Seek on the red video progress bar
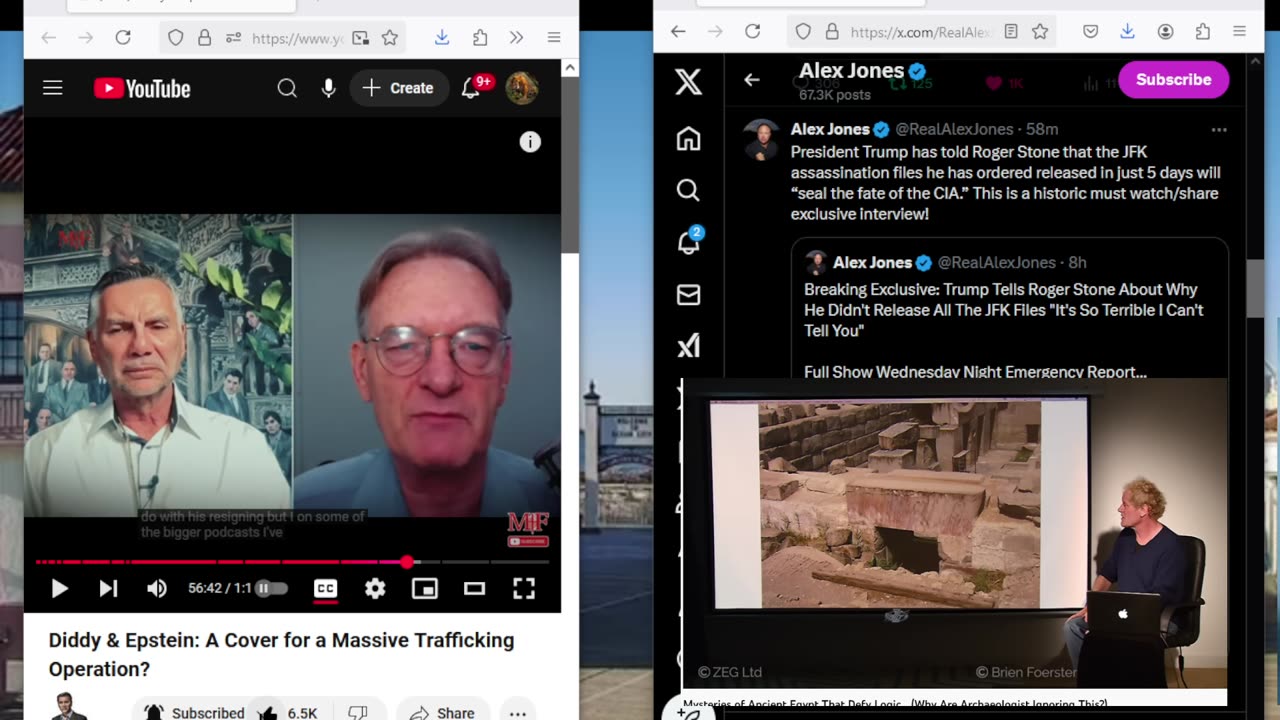Image resolution: width=1280 pixels, height=720 pixels. click(292, 563)
